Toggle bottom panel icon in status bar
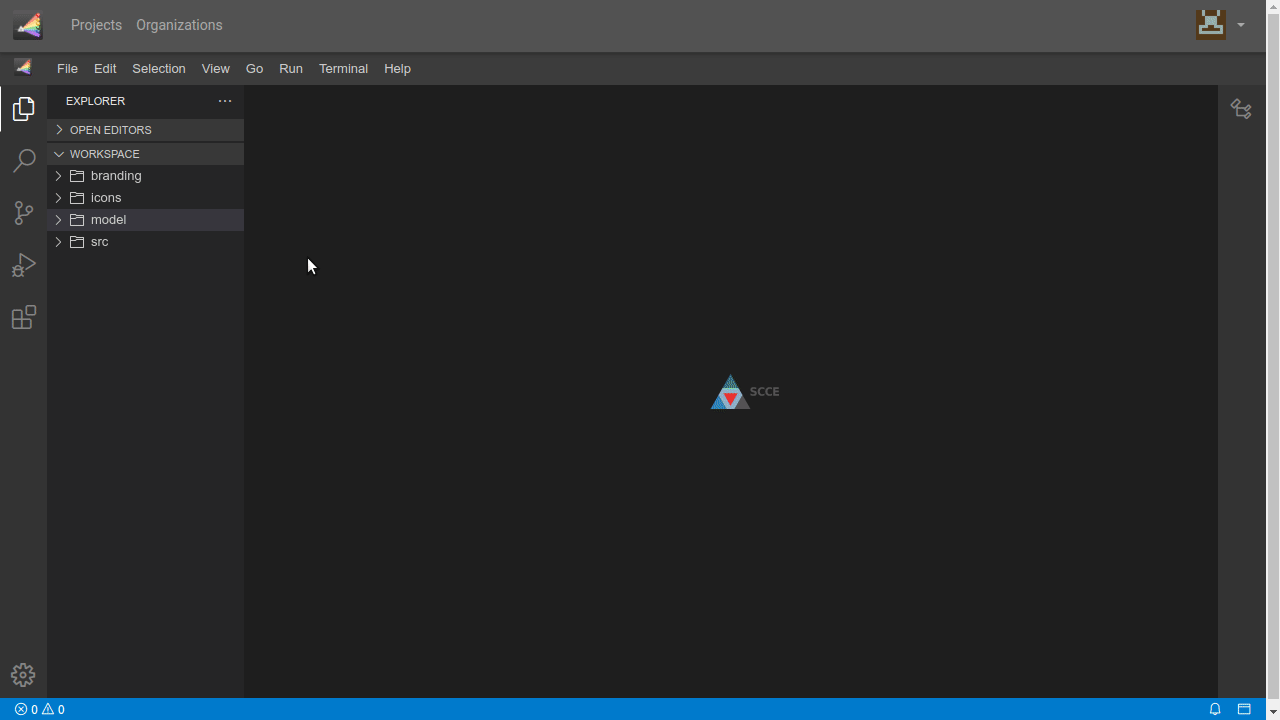The width and height of the screenshot is (1280, 720). (1244, 709)
